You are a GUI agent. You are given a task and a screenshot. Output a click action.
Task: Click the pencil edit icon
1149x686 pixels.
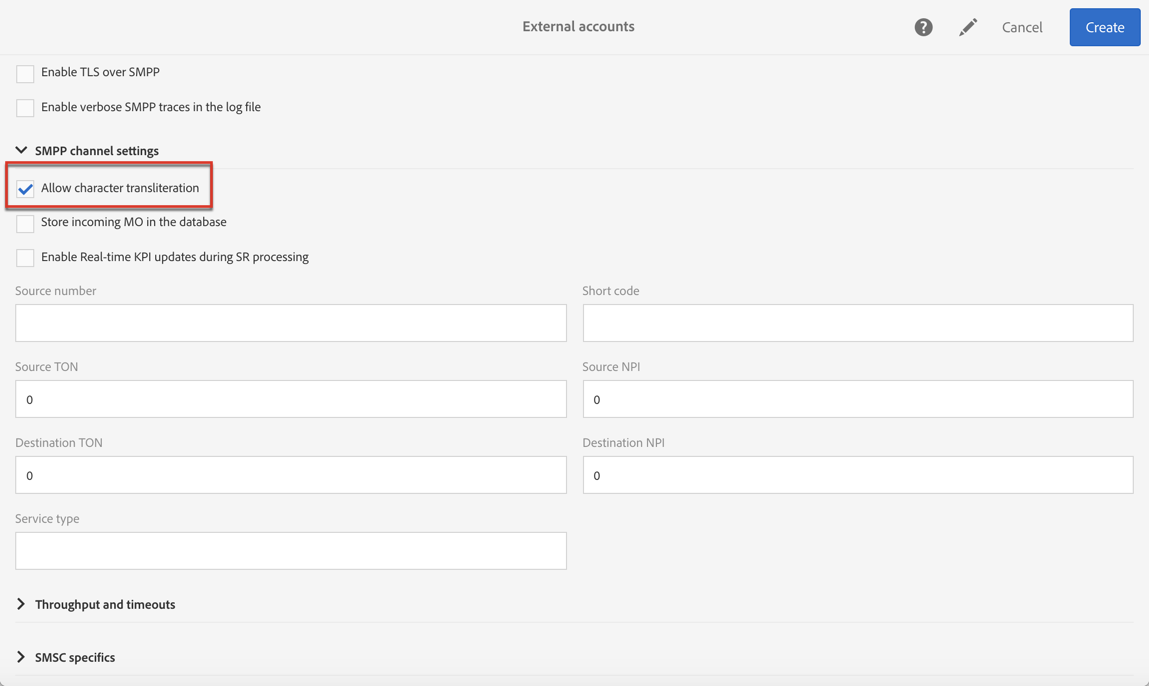[968, 27]
